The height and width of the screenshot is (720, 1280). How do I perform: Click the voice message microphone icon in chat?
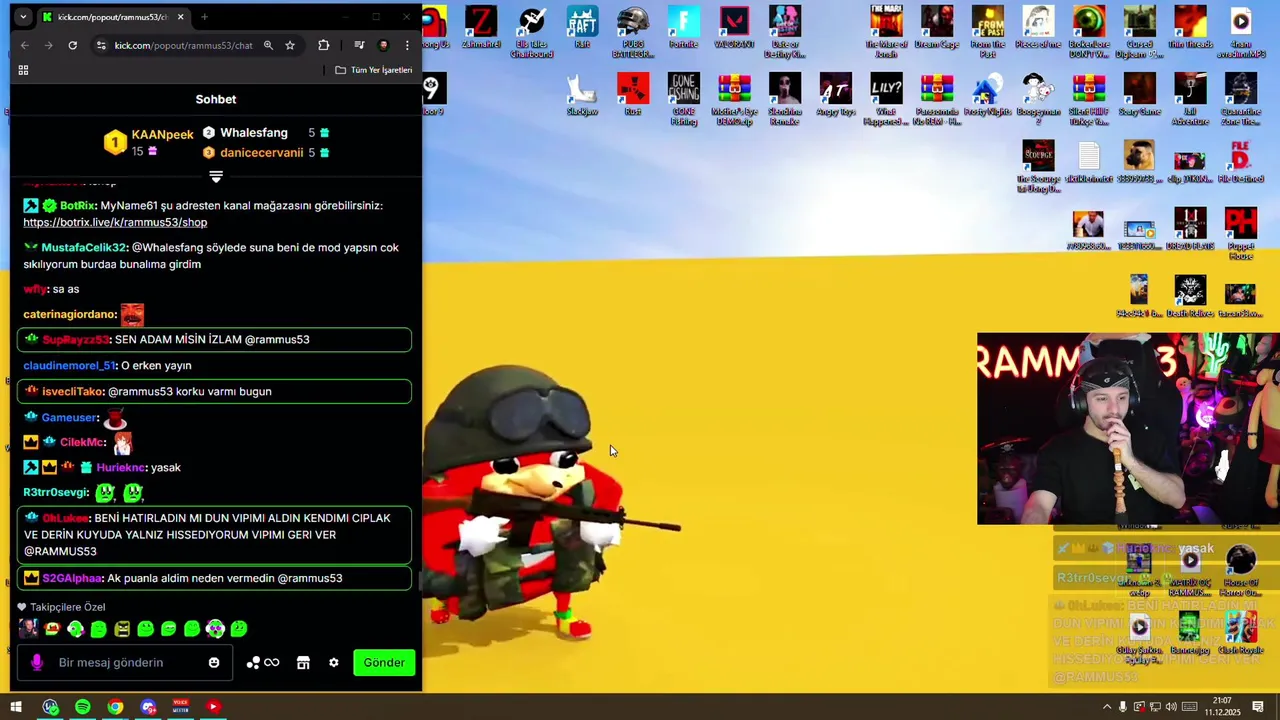pyautogui.click(x=37, y=663)
